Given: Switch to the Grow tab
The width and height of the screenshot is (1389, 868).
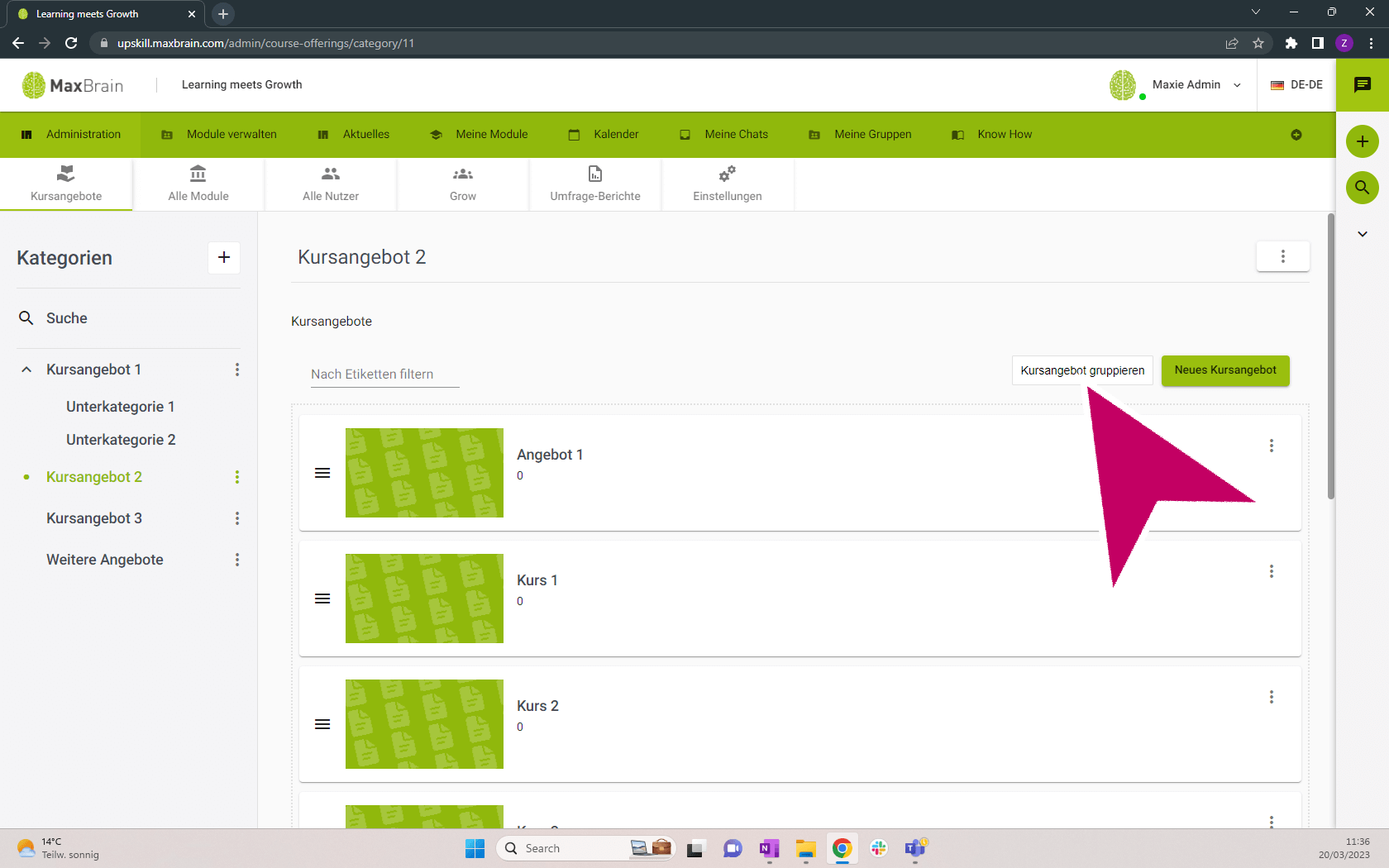Looking at the screenshot, I should (463, 184).
